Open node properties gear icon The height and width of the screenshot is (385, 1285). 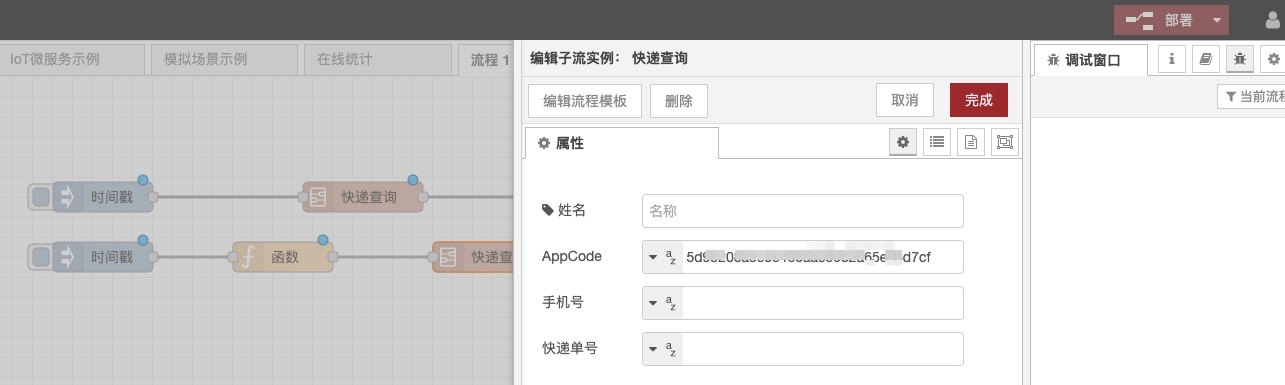pyautogui.click(x=903, y=143)
